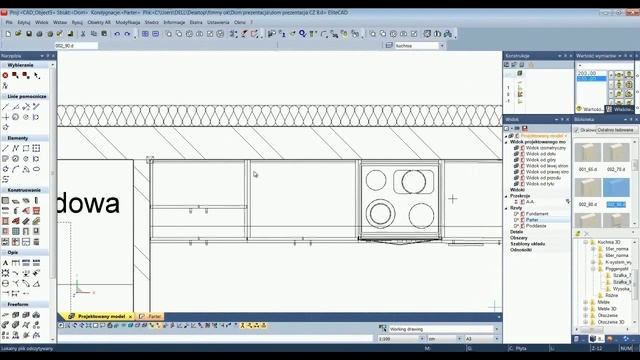
Task: Click the first Freeform tool icon
Action: point(5,315)
